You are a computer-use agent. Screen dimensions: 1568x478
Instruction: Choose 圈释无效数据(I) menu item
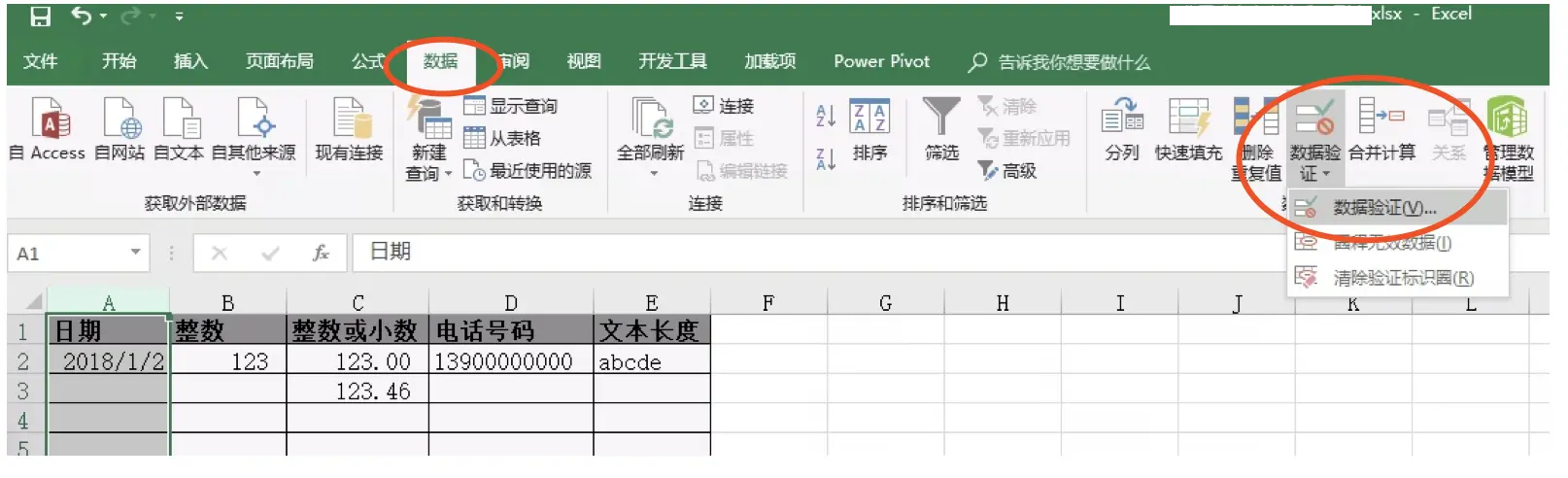[x=1398, y=243]
